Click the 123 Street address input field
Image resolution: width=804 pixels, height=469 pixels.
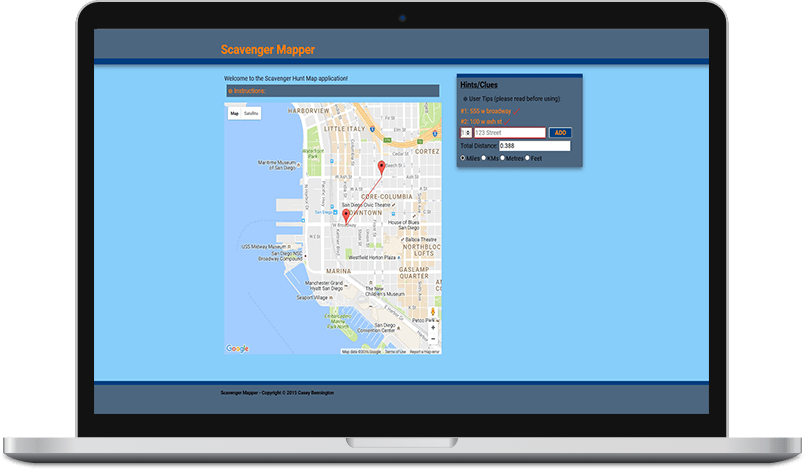510,133
